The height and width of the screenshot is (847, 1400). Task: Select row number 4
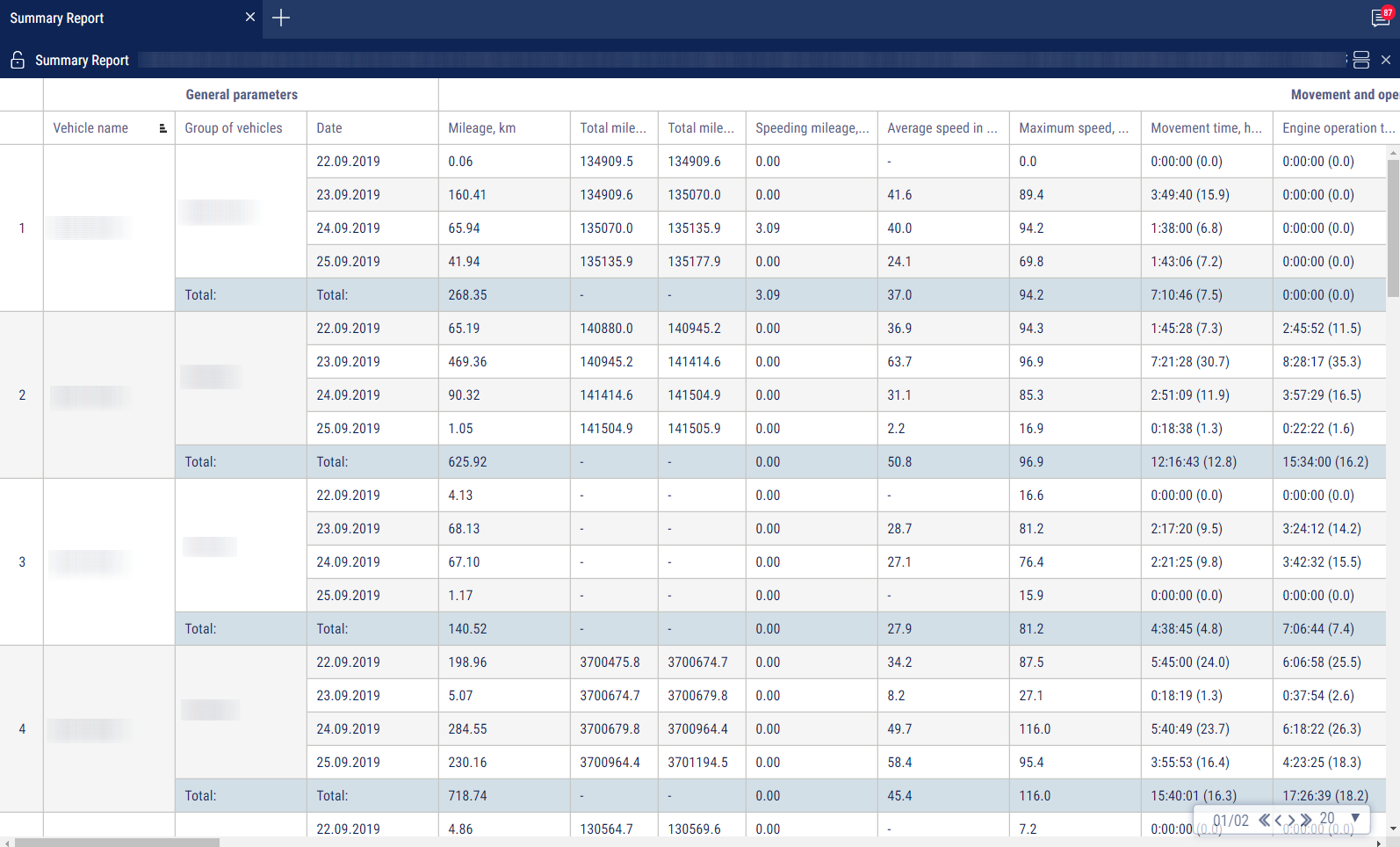point(22,729)
